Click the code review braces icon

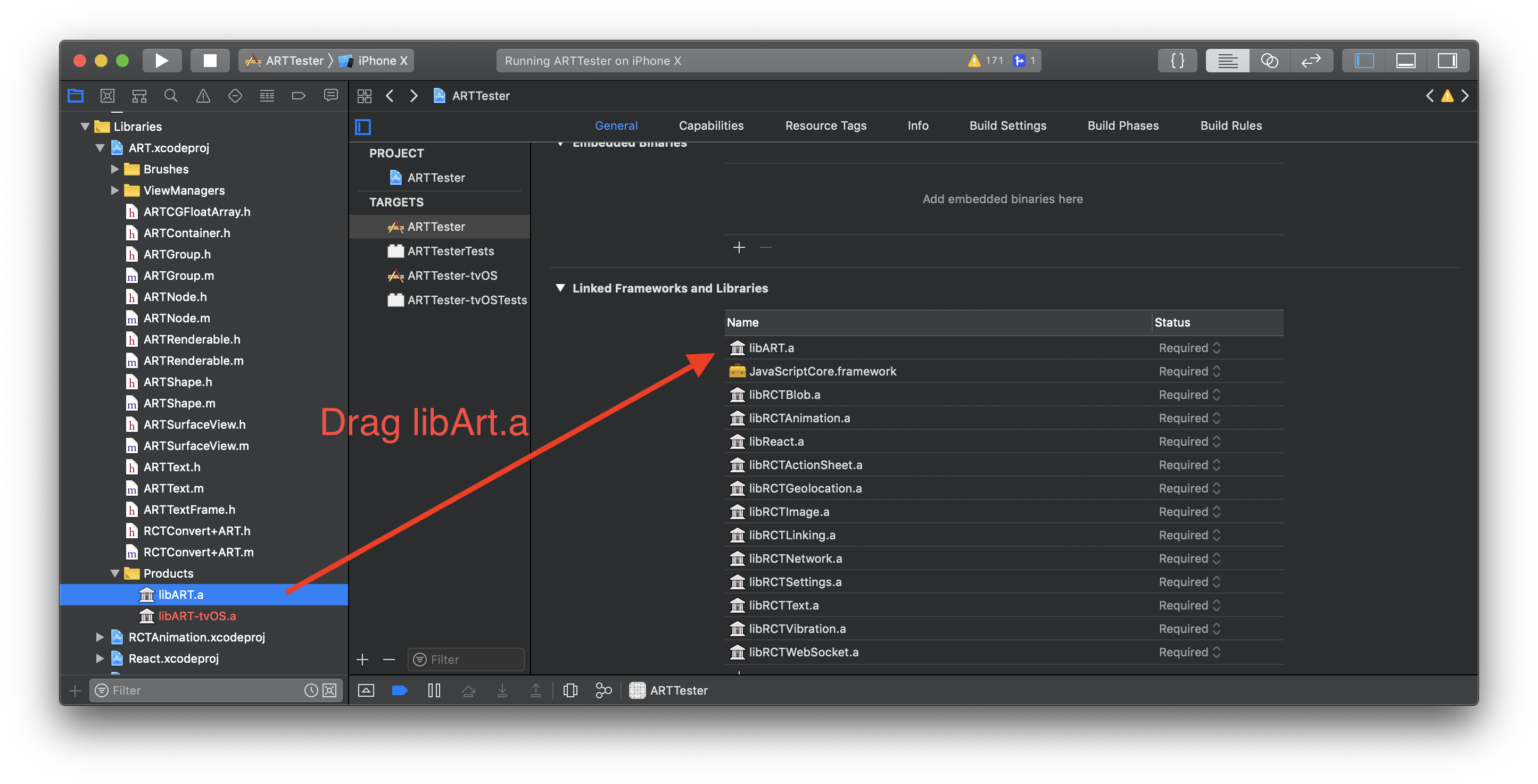(1177, 60)
